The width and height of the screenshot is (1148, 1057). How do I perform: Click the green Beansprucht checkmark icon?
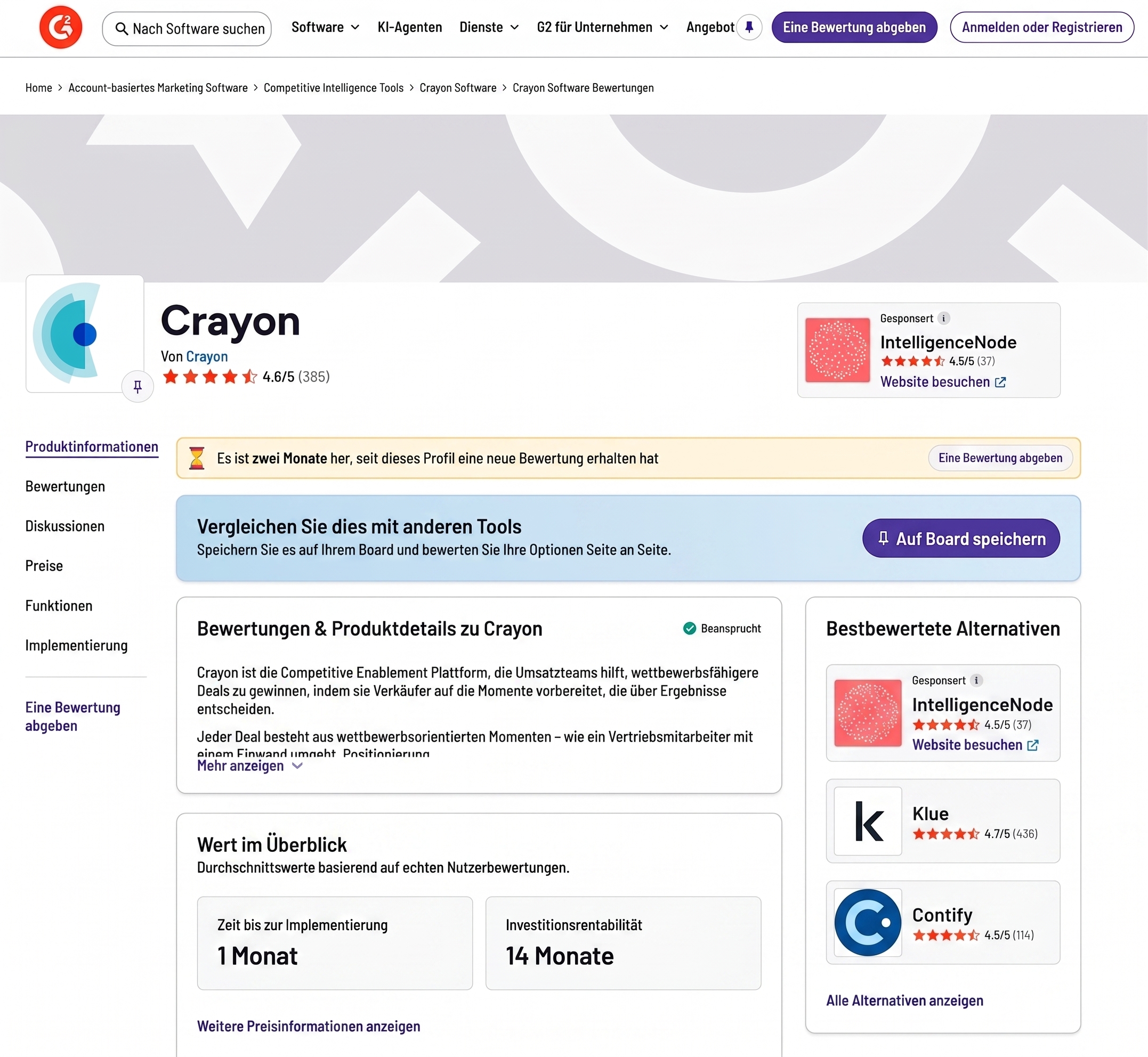click(690, 628)
